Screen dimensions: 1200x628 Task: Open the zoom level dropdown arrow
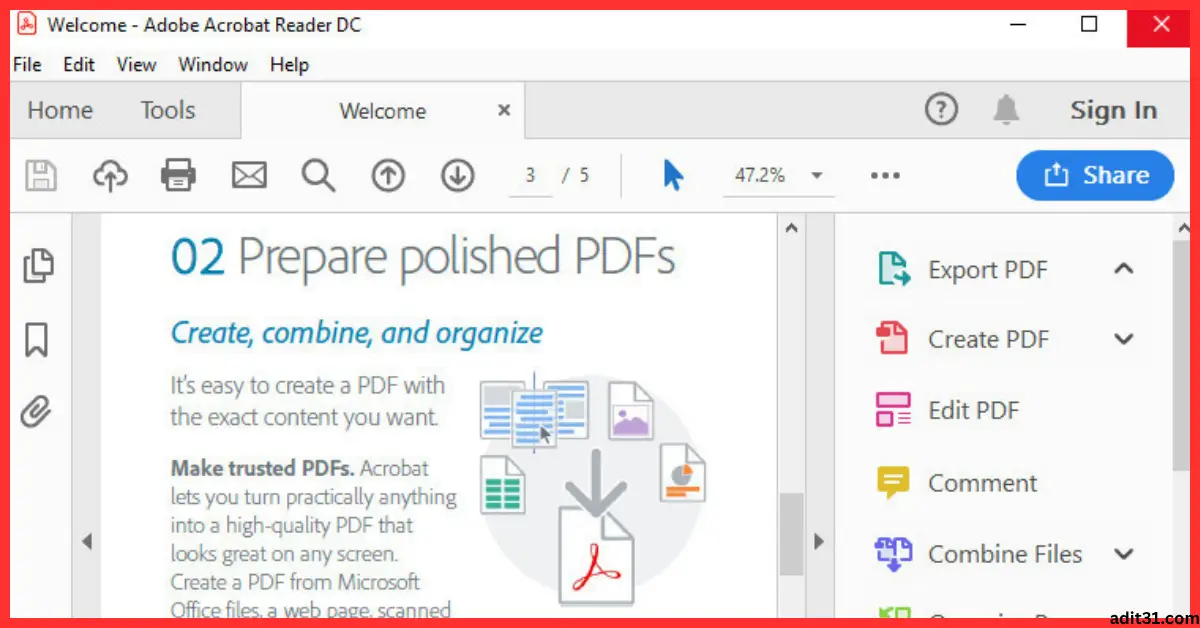[x=816, y=176]
